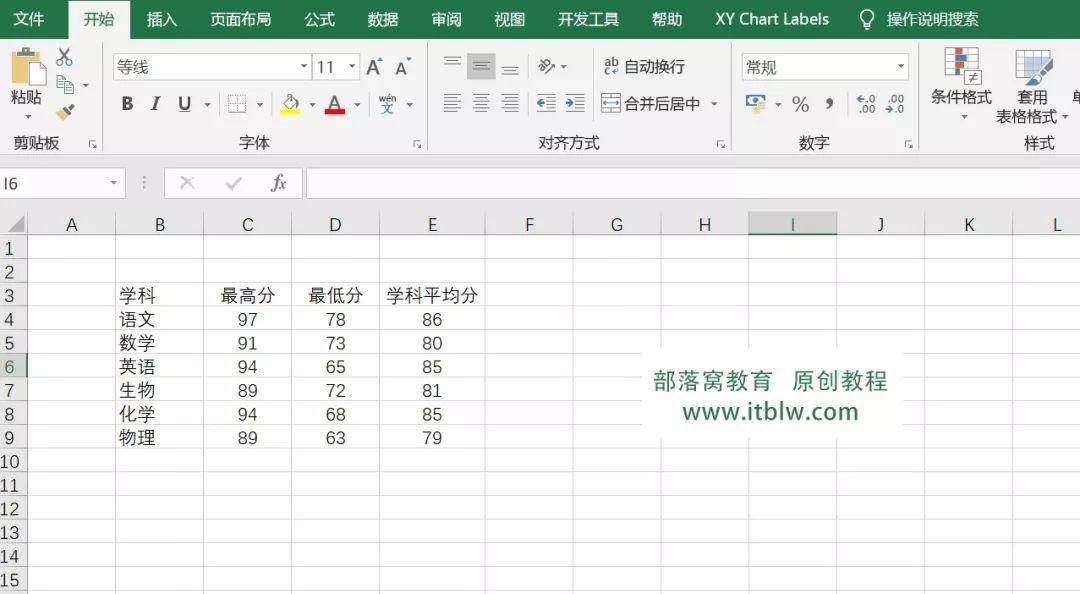Expand the 粘贴 paste options arrow

[28, 116]
